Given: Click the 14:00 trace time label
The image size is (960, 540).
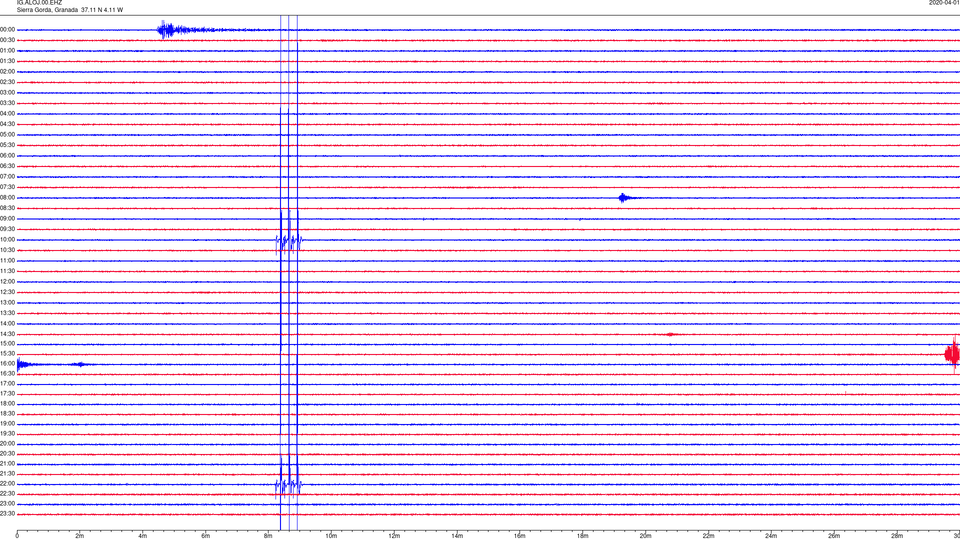Looking at the screenshot, I should (7, 323).
